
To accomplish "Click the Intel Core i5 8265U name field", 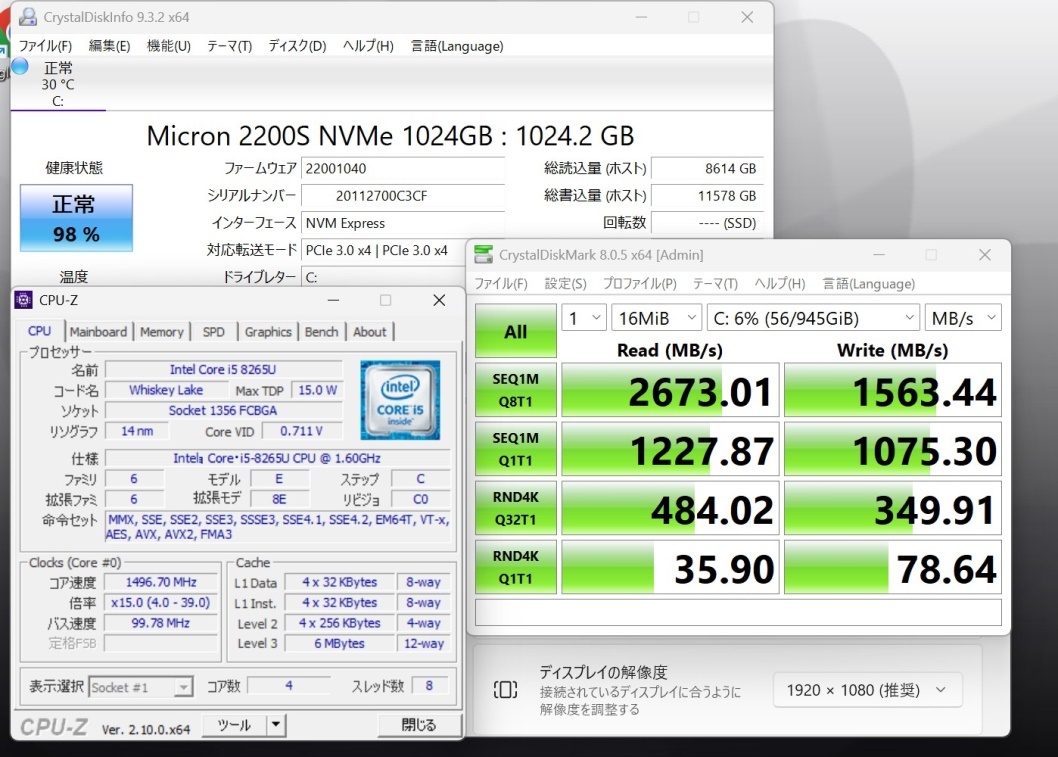I will pos(223,370).
